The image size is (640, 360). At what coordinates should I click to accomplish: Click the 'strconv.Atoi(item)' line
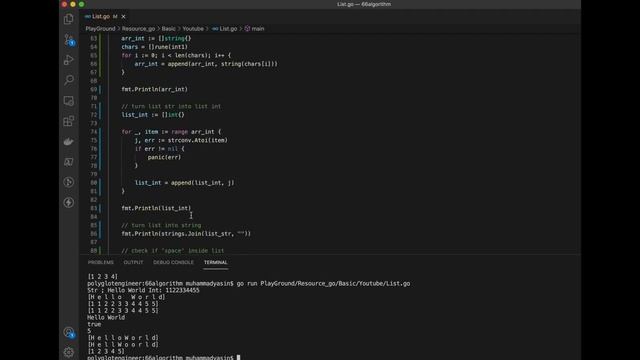(181, 140)
